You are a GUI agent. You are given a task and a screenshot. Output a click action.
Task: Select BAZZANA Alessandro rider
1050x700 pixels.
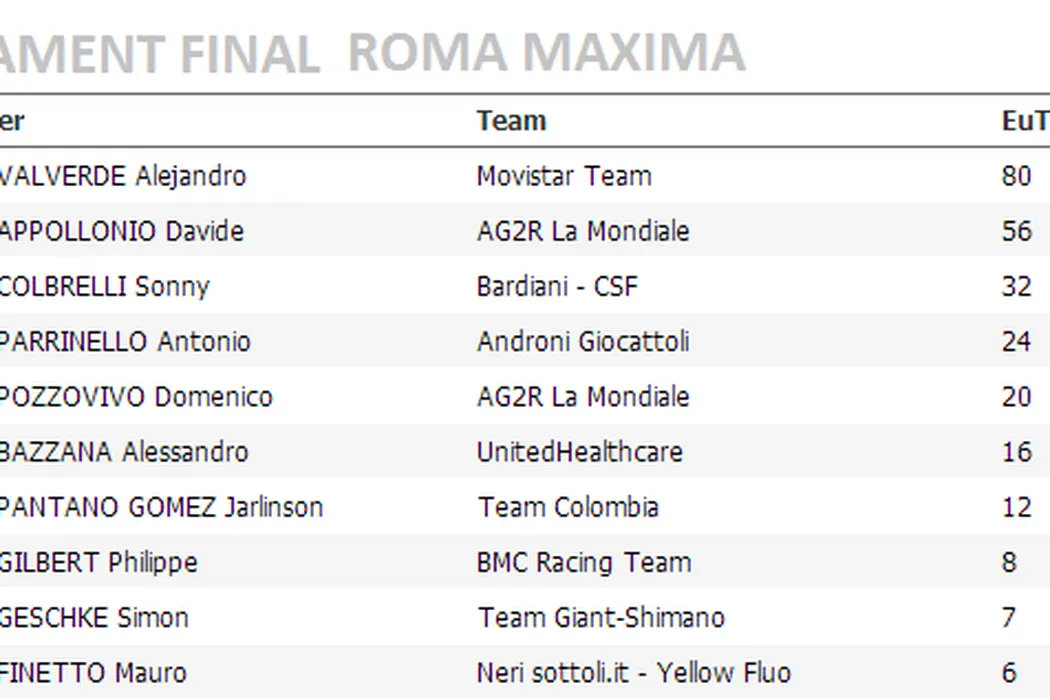click(x=124, y=451)
